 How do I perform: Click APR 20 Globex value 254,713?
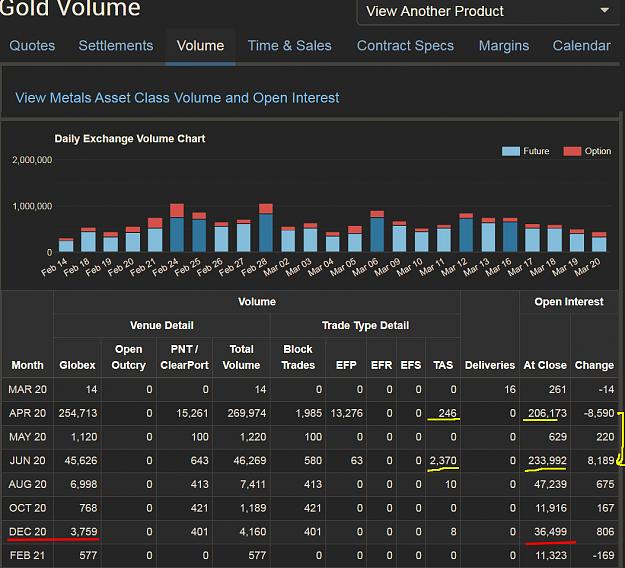[x=78, y=413]
